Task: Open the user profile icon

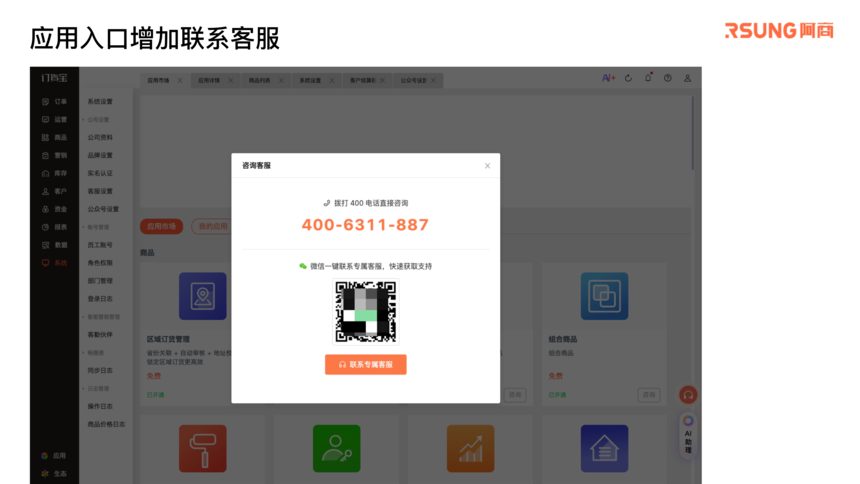Action: (x=687, y=78)
